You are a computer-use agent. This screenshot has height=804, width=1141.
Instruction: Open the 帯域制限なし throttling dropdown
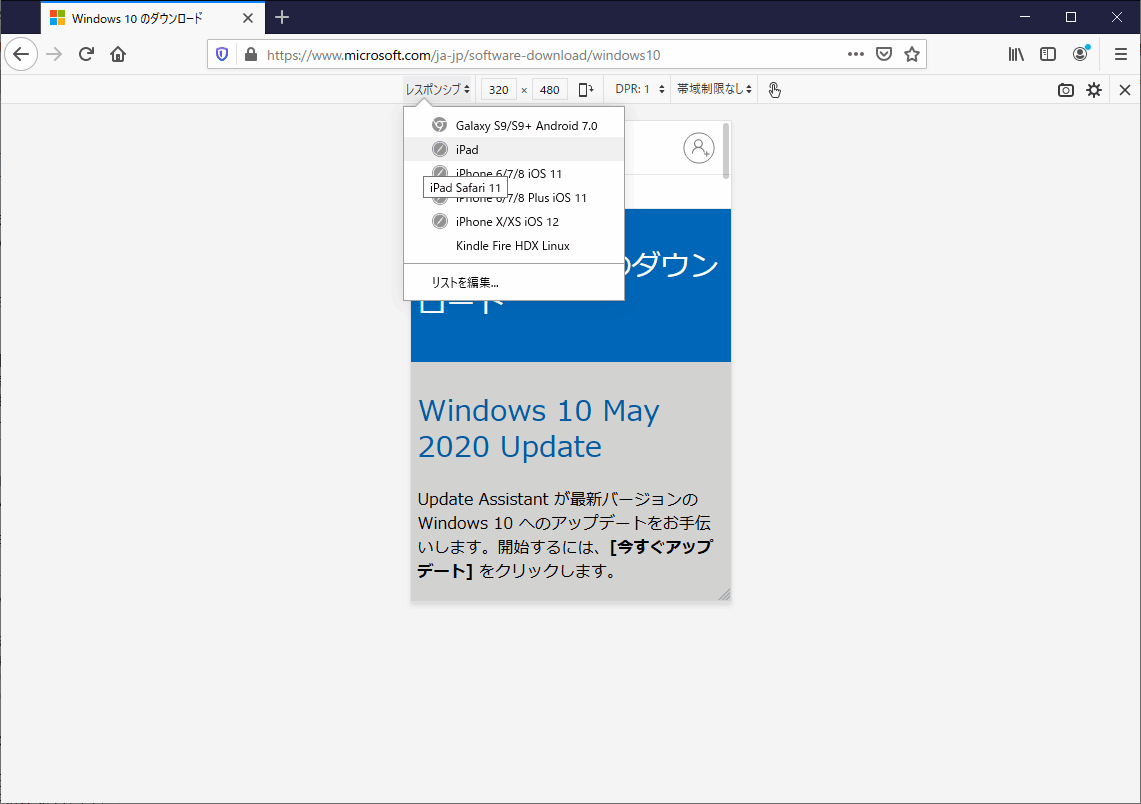point(714,89)
